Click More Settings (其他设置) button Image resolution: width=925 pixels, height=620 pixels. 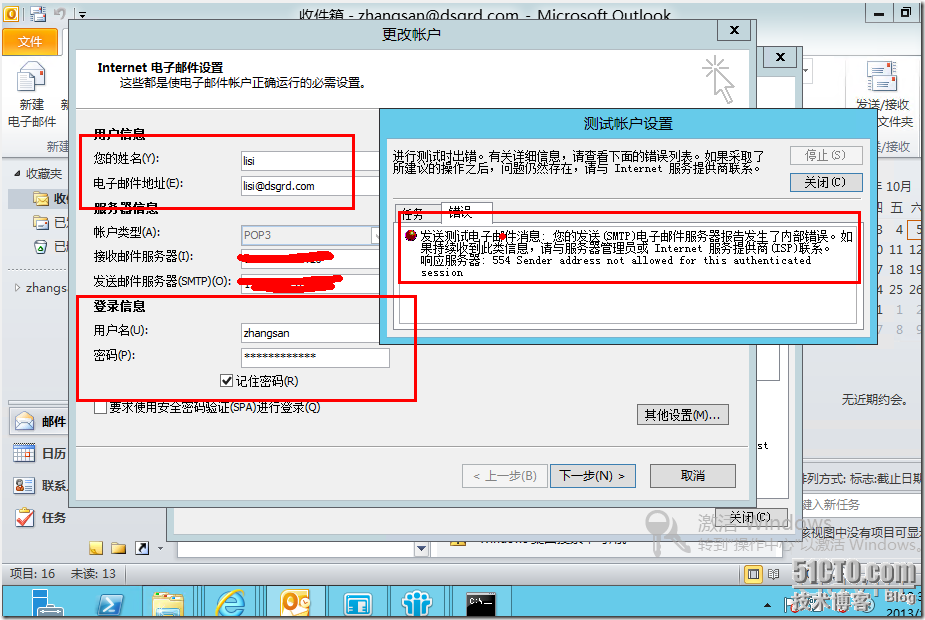pyautogui.click(x=683, y=415)
